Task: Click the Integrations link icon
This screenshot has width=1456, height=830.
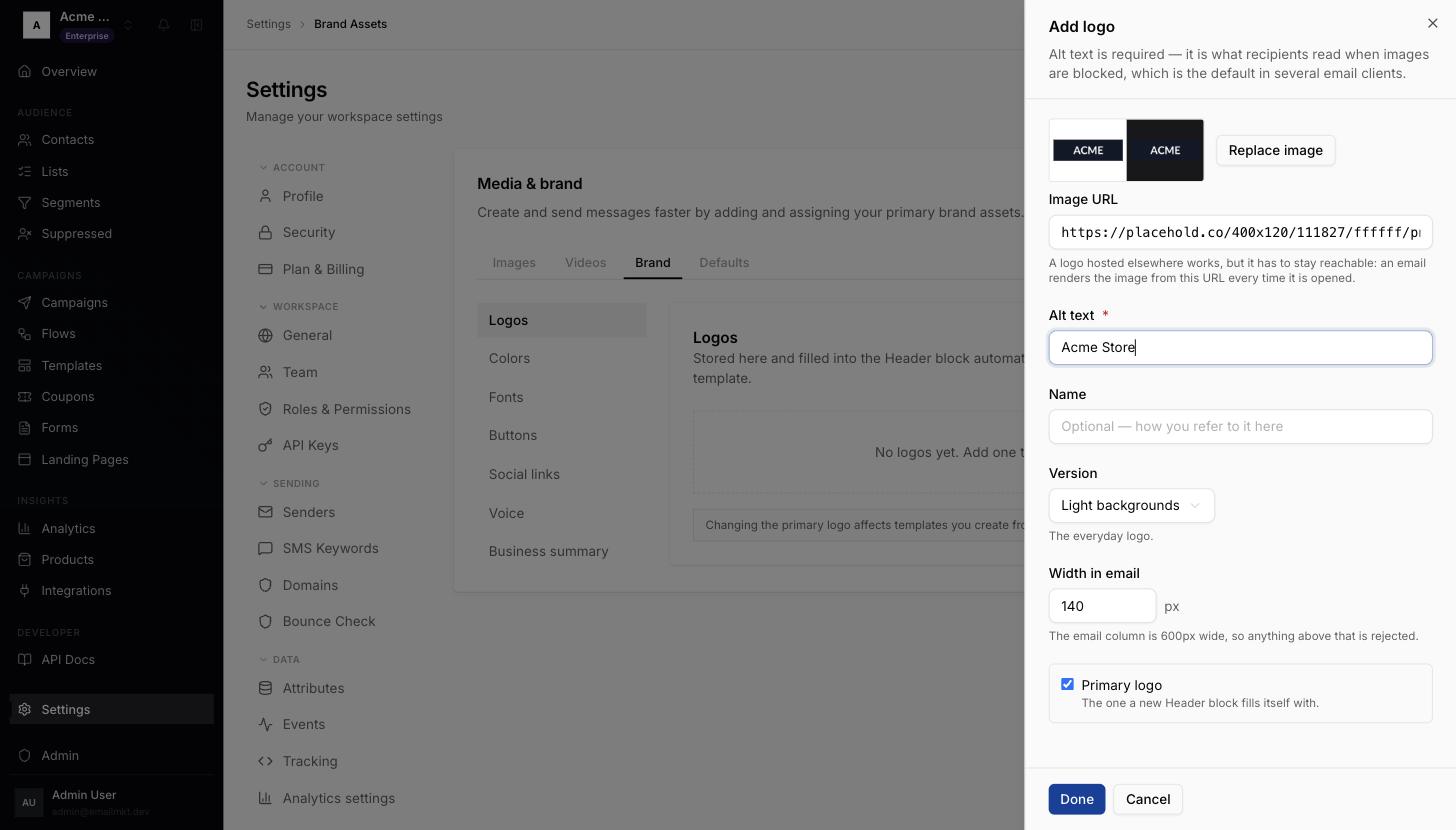Action: pyautogui.click(x=25, y=591)
